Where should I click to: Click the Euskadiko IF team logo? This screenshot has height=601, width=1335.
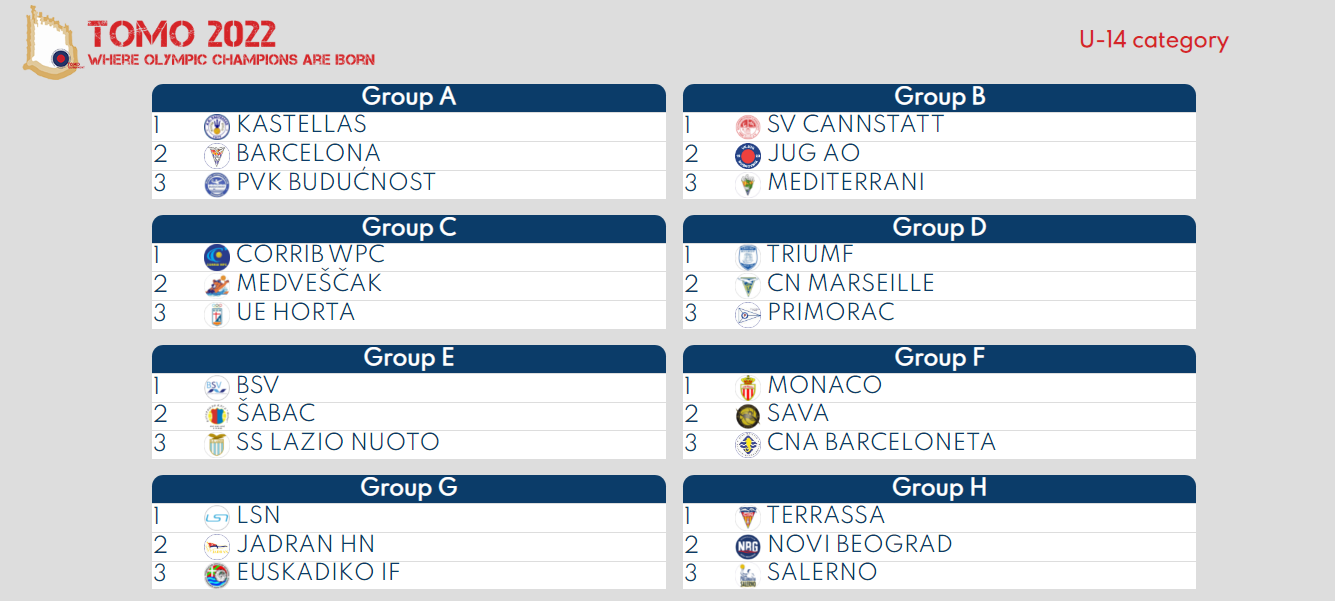tap(217, 575)
